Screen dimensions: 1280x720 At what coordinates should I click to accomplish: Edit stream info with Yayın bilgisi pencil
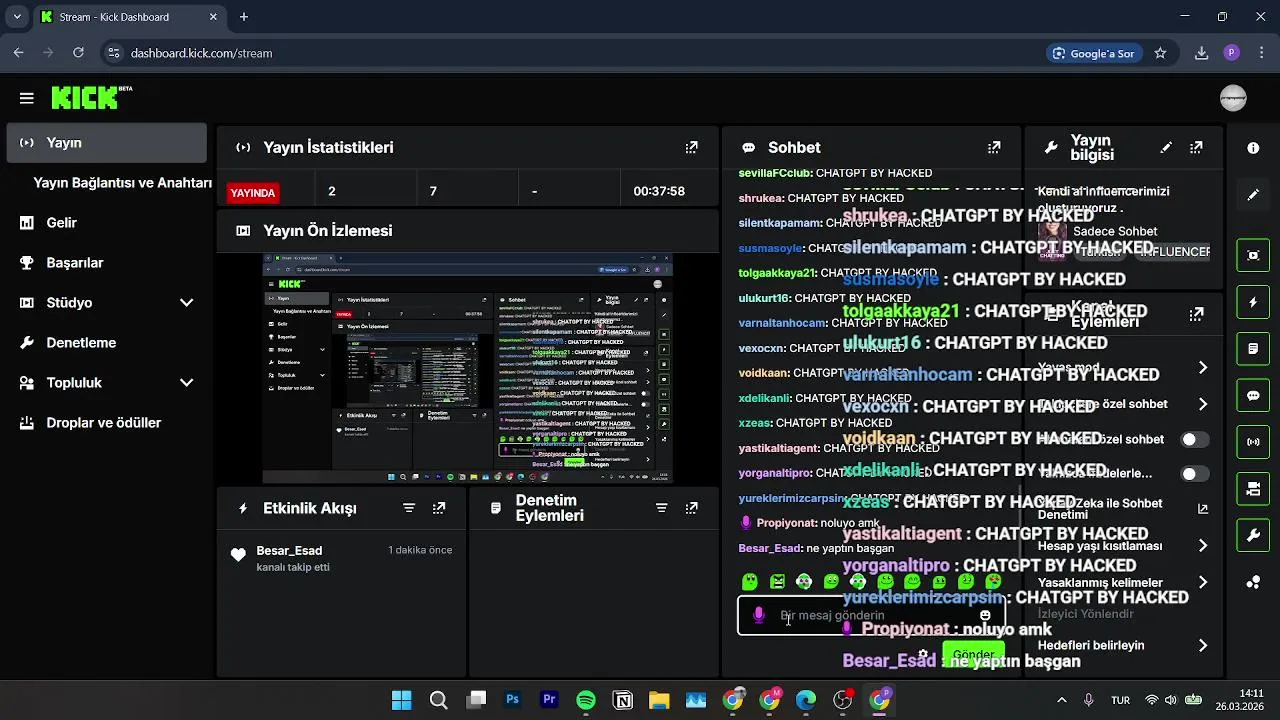(1166, 147)
